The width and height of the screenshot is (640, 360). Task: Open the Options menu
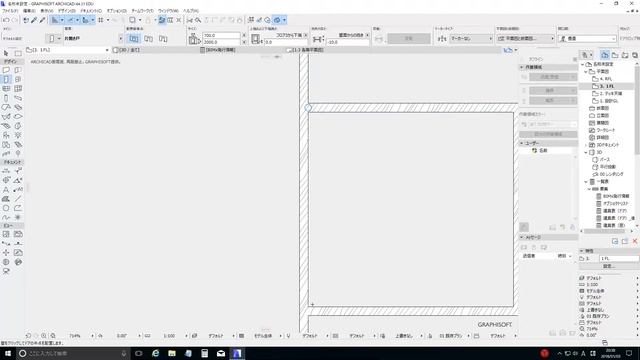click(117, 11)
